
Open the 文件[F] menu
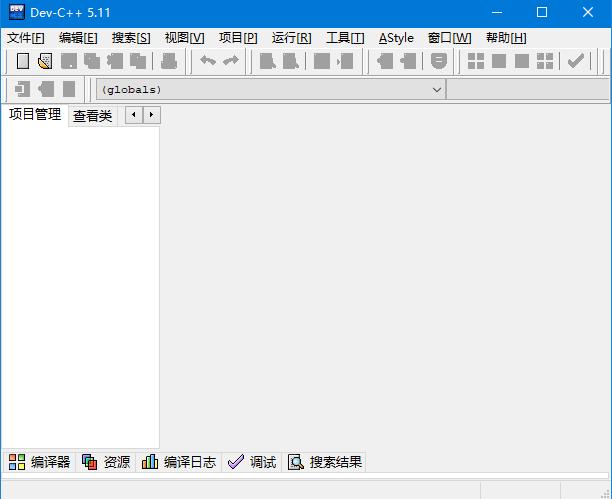[25, 38]
